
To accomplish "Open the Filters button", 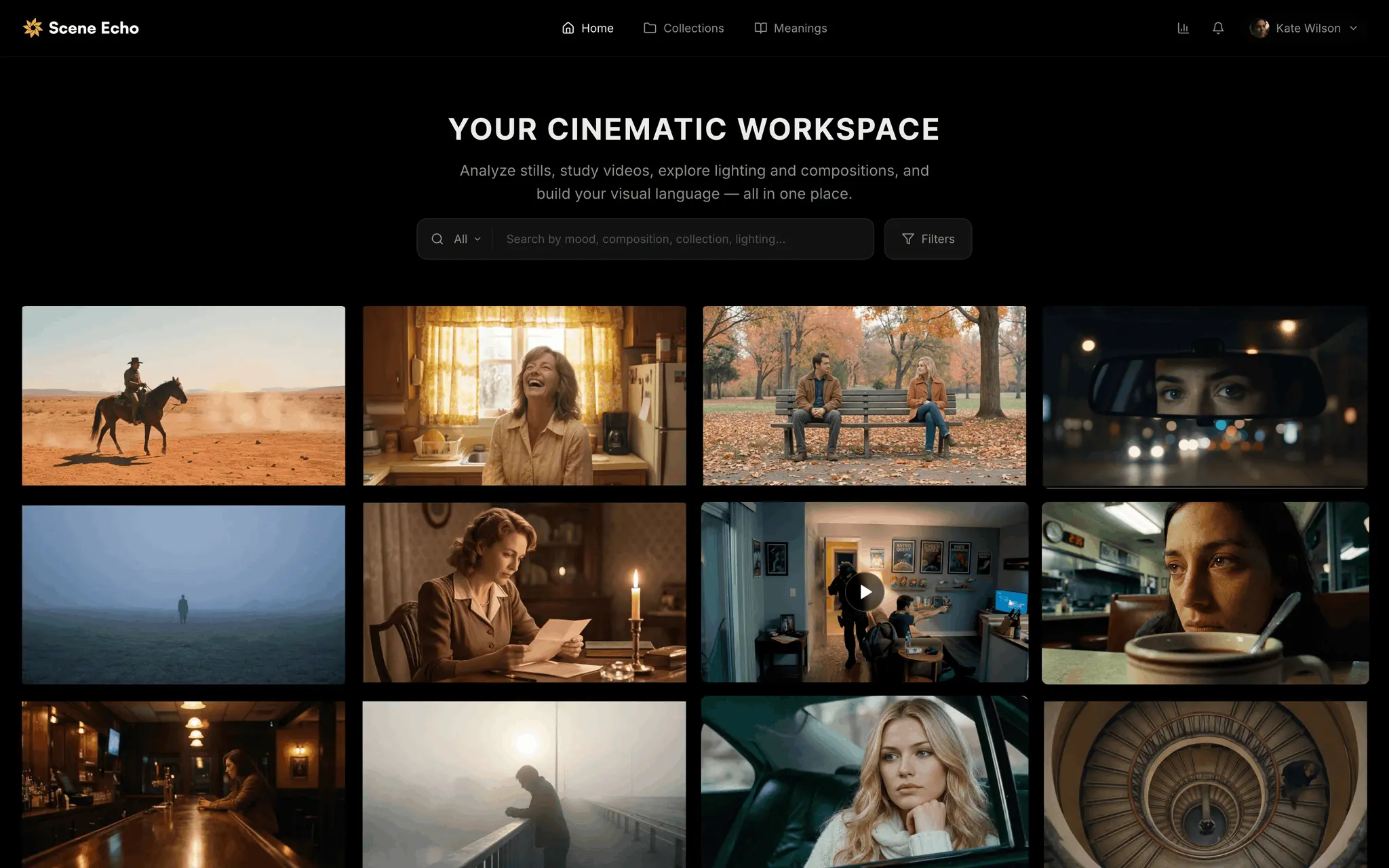I will click(x=928, y=239).
